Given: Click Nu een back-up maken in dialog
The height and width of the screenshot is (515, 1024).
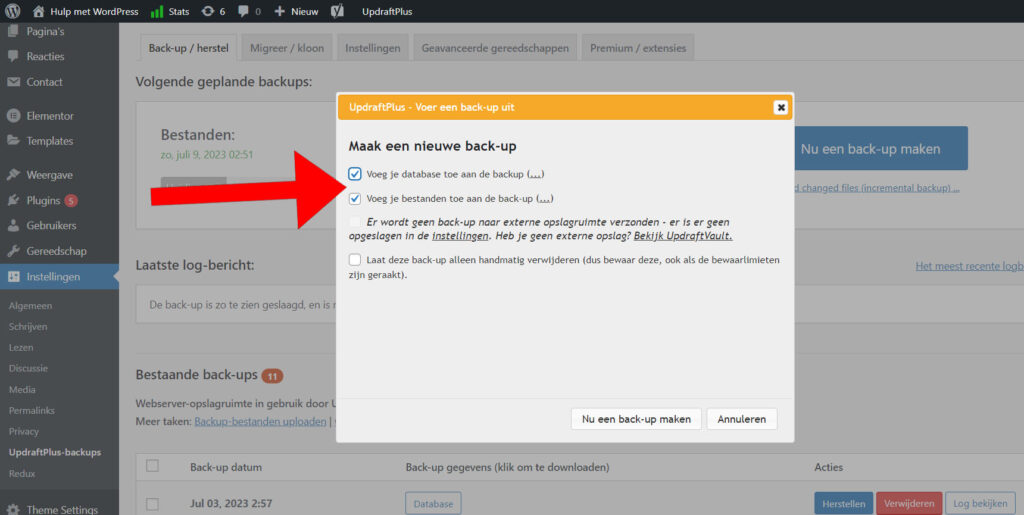Looking at the screenshot, I should (636, 419).
